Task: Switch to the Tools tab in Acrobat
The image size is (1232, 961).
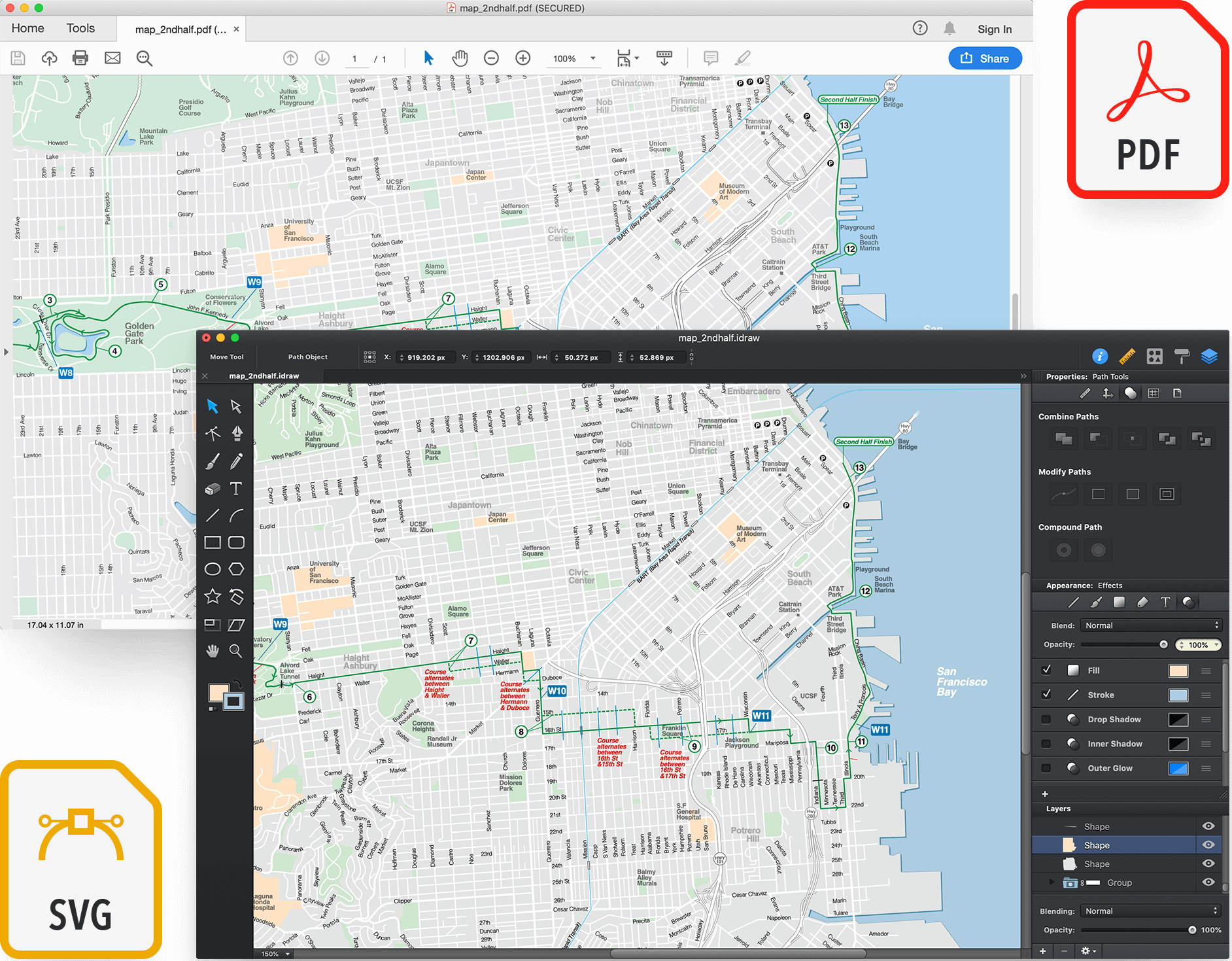Action: 80,28
